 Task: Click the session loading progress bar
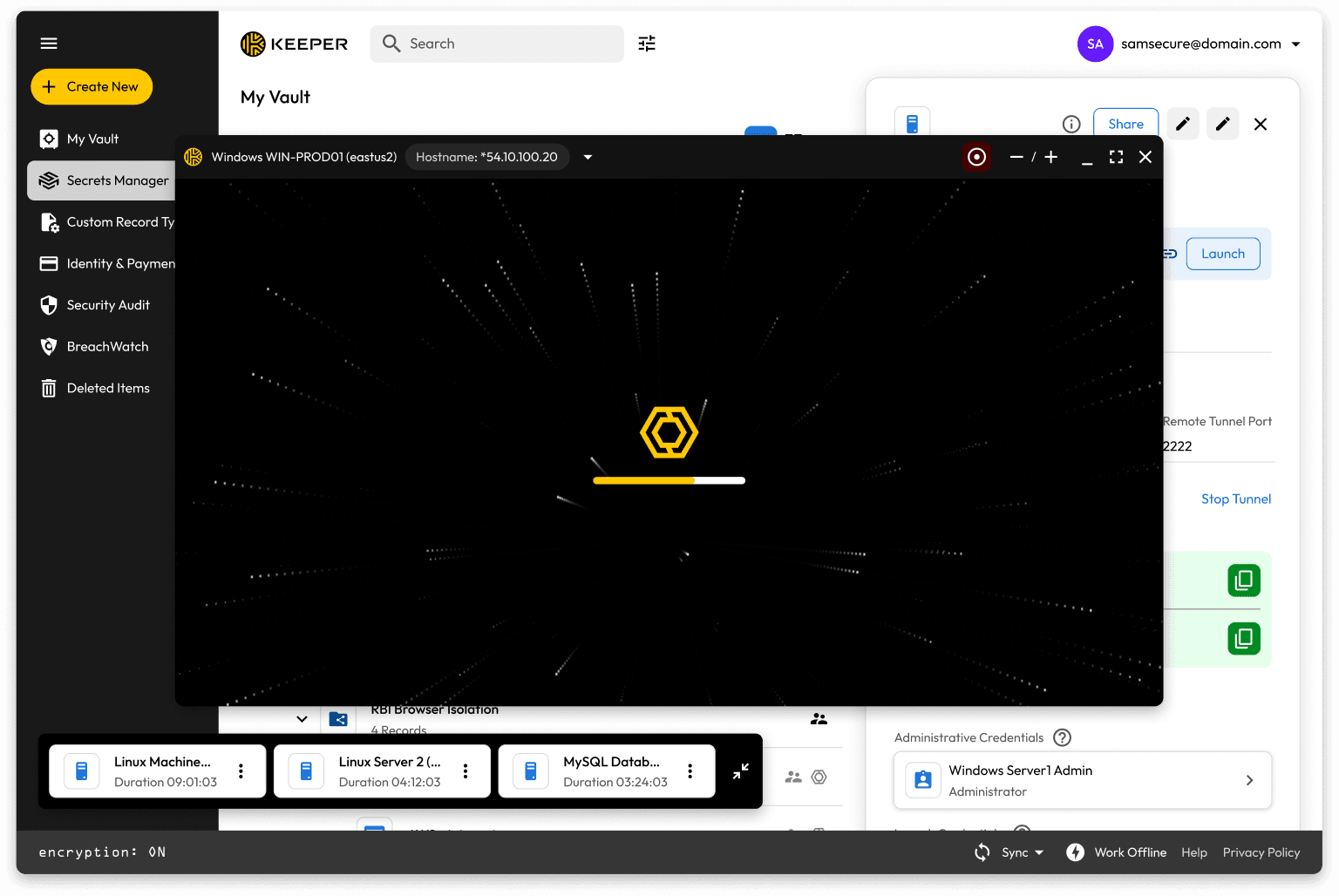[x=669, y=480]
